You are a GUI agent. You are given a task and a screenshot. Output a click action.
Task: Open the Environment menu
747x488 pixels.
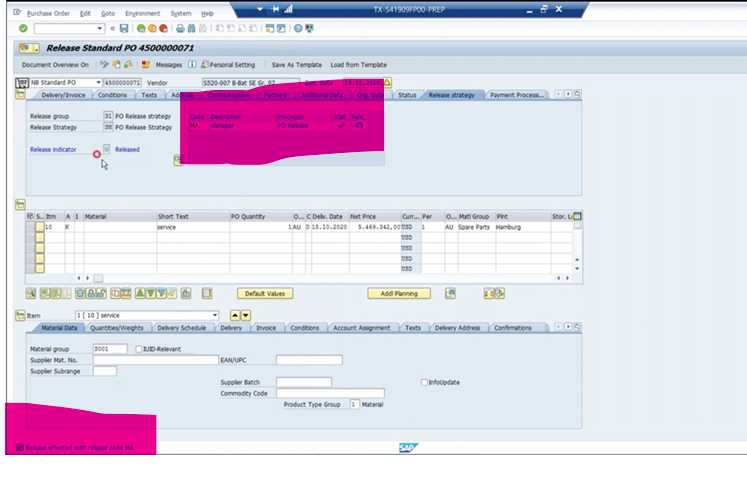click(x=142, y=13)
